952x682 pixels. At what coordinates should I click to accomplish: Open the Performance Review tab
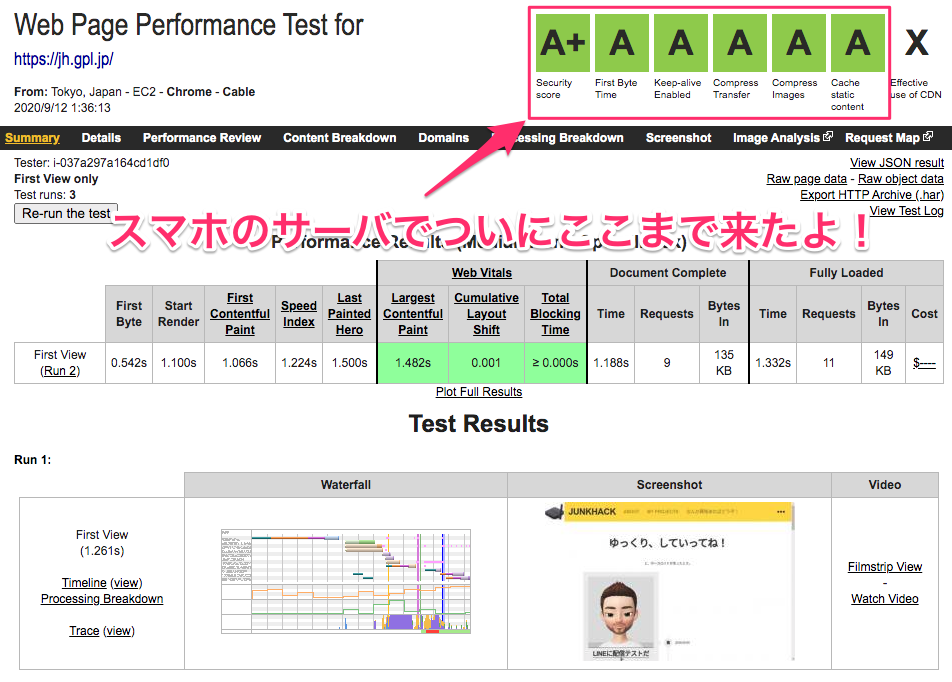coord(202,138)
